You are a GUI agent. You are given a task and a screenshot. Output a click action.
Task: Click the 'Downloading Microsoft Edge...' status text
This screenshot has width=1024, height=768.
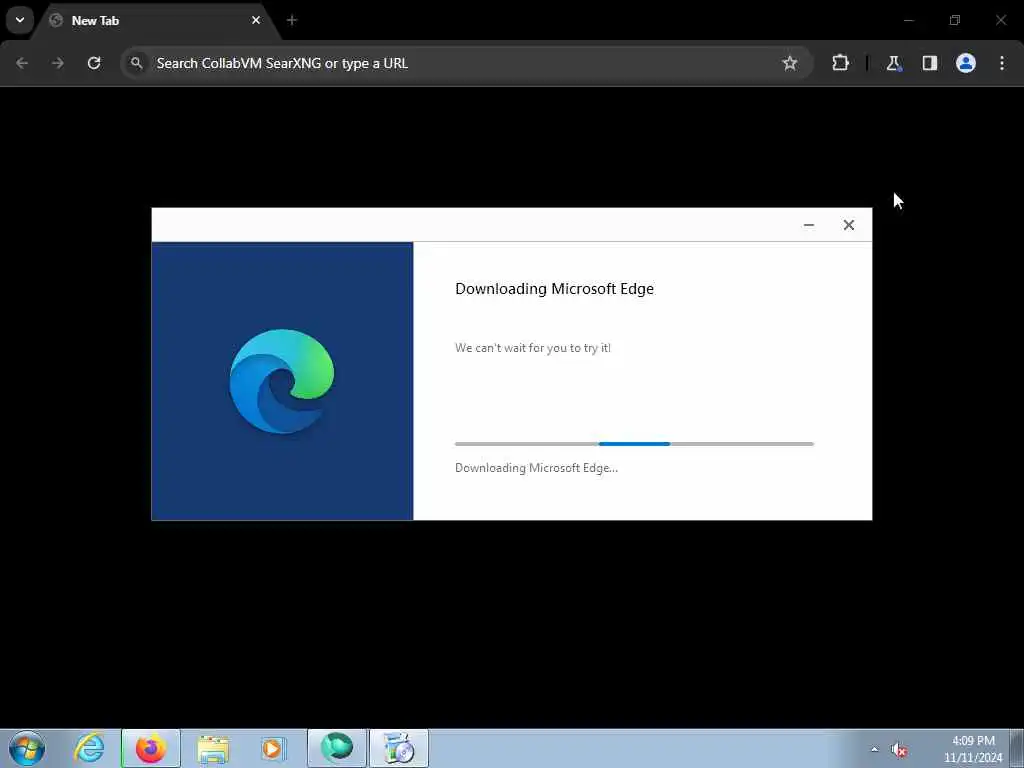point(536,468)
